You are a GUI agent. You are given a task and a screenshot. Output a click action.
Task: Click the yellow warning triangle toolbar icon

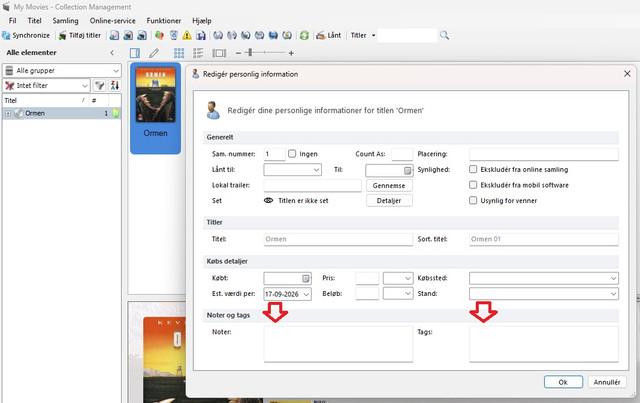(x=187, y=36)
